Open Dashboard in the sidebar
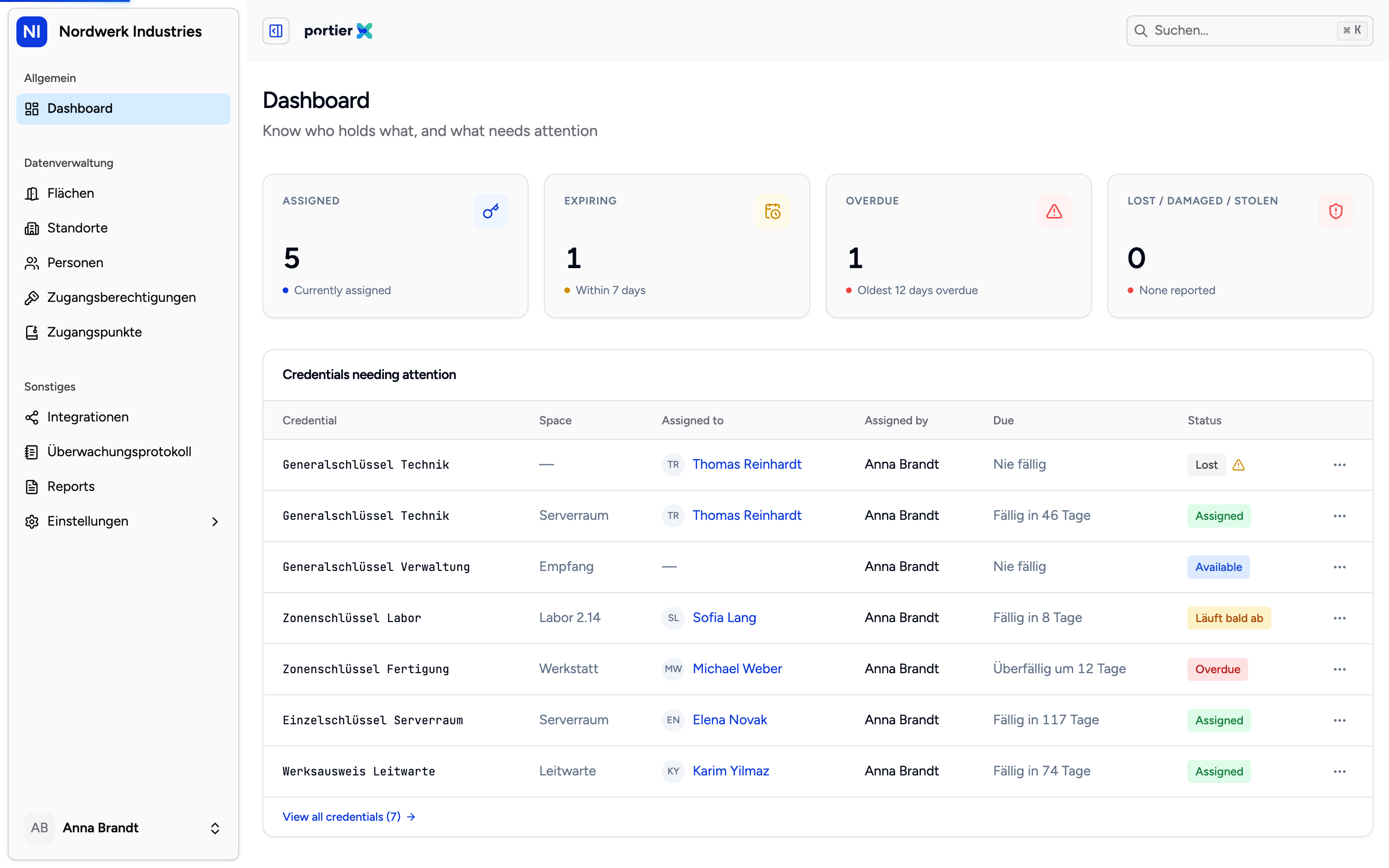The width and height of the screenshot is (1389, 868). (123, 108)
